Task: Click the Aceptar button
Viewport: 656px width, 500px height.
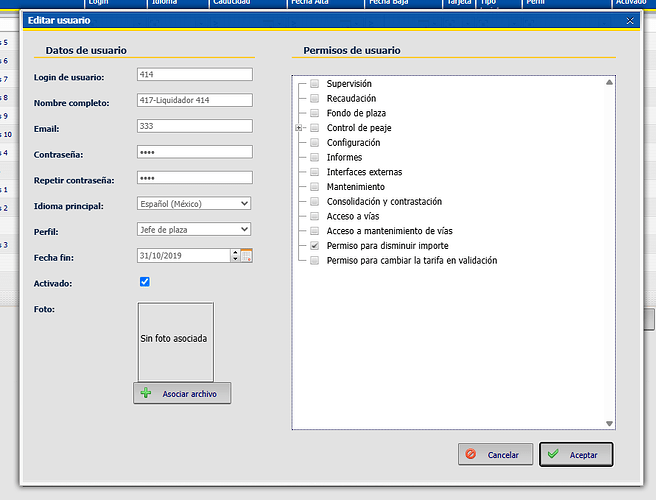Action: click(576, 454)
